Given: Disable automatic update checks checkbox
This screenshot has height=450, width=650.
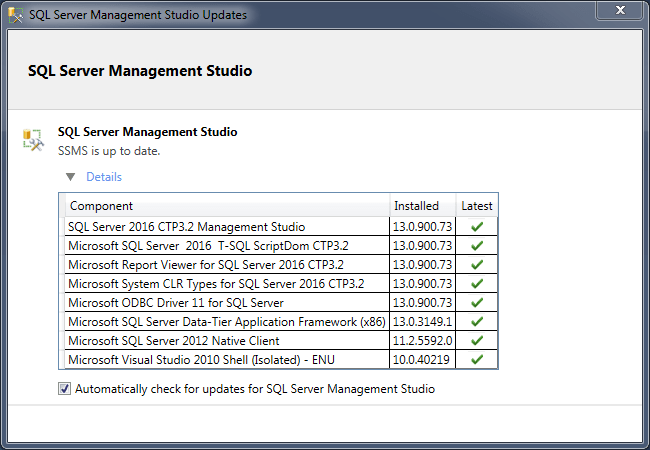Looking at the screenshot, I should pos(65,389).
